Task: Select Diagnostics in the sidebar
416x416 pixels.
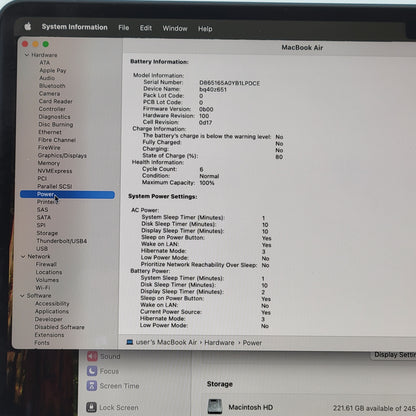Action: (x=54, y=117)
